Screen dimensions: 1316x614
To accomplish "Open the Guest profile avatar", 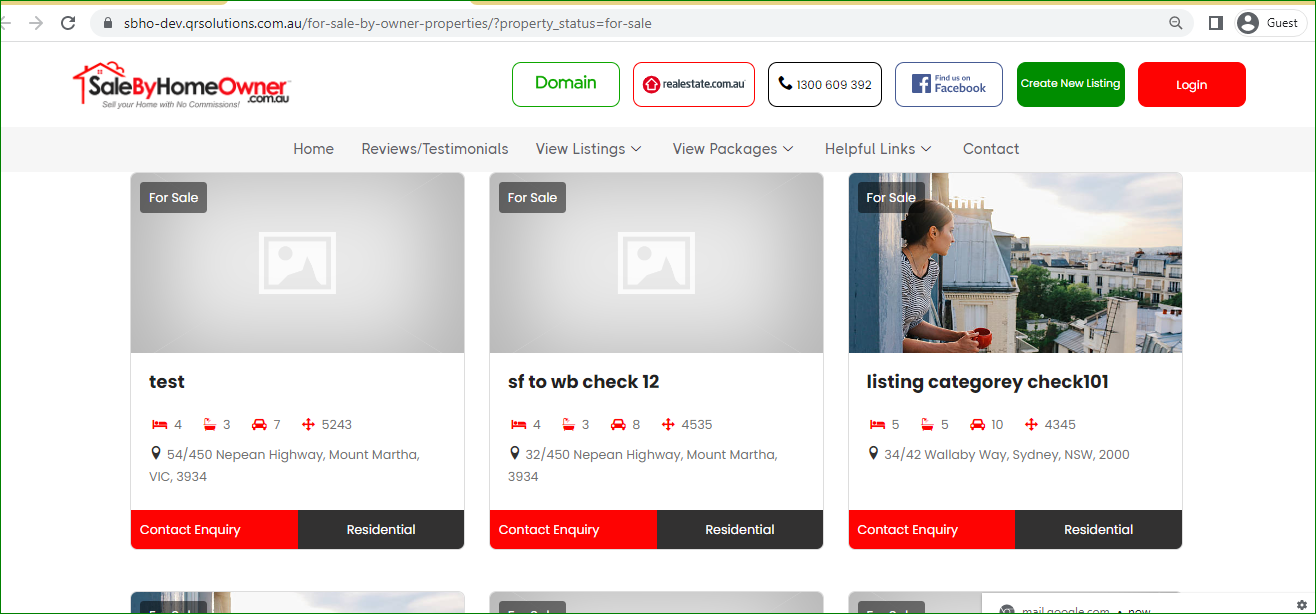I will 1247,23.
